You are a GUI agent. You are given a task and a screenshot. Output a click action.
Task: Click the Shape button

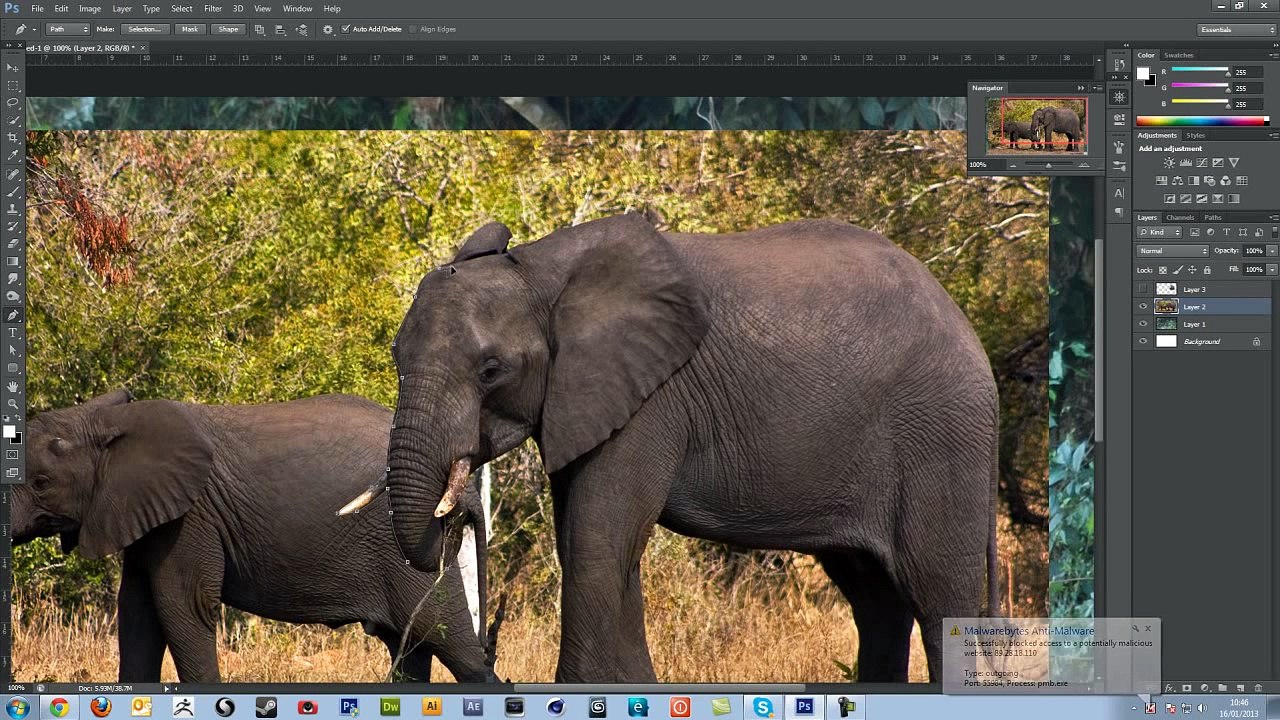[228, 29]
